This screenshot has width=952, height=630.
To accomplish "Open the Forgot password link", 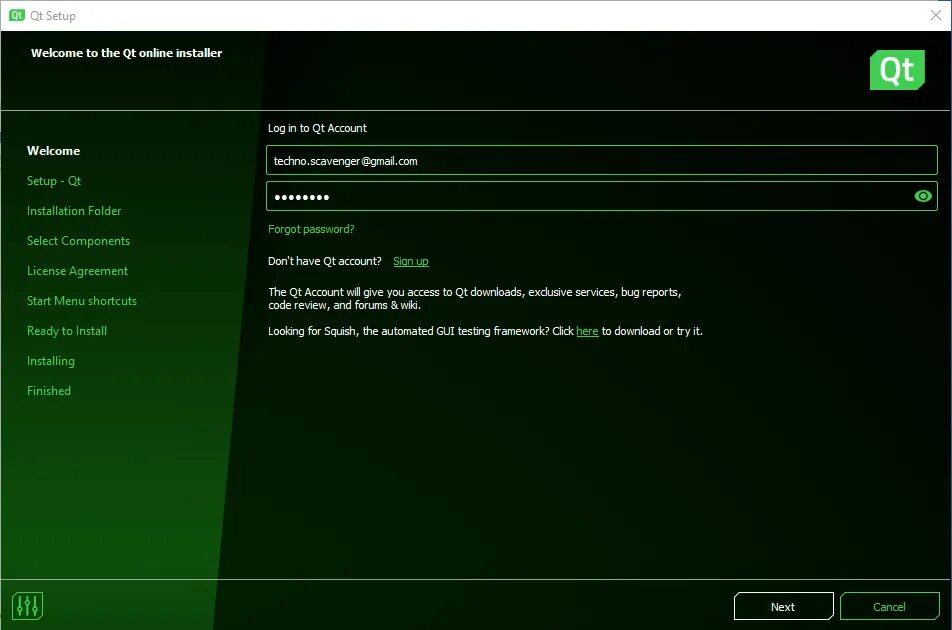I will [311, 229].
